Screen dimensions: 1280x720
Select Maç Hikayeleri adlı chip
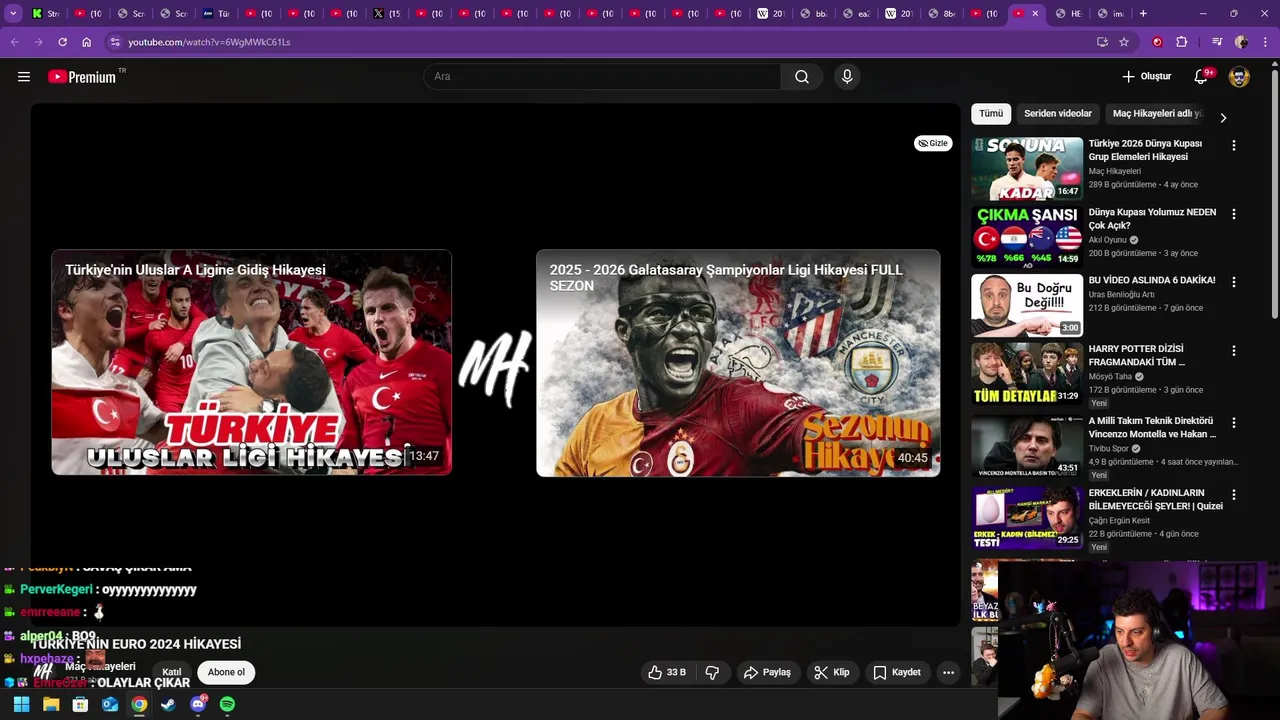1156,114
